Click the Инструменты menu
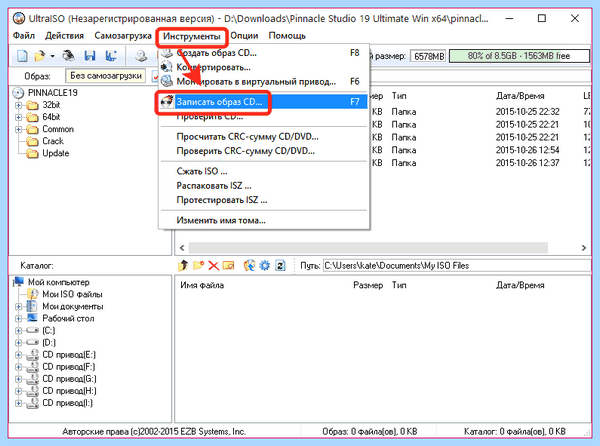The image size is (600, 446). [191, 36]
